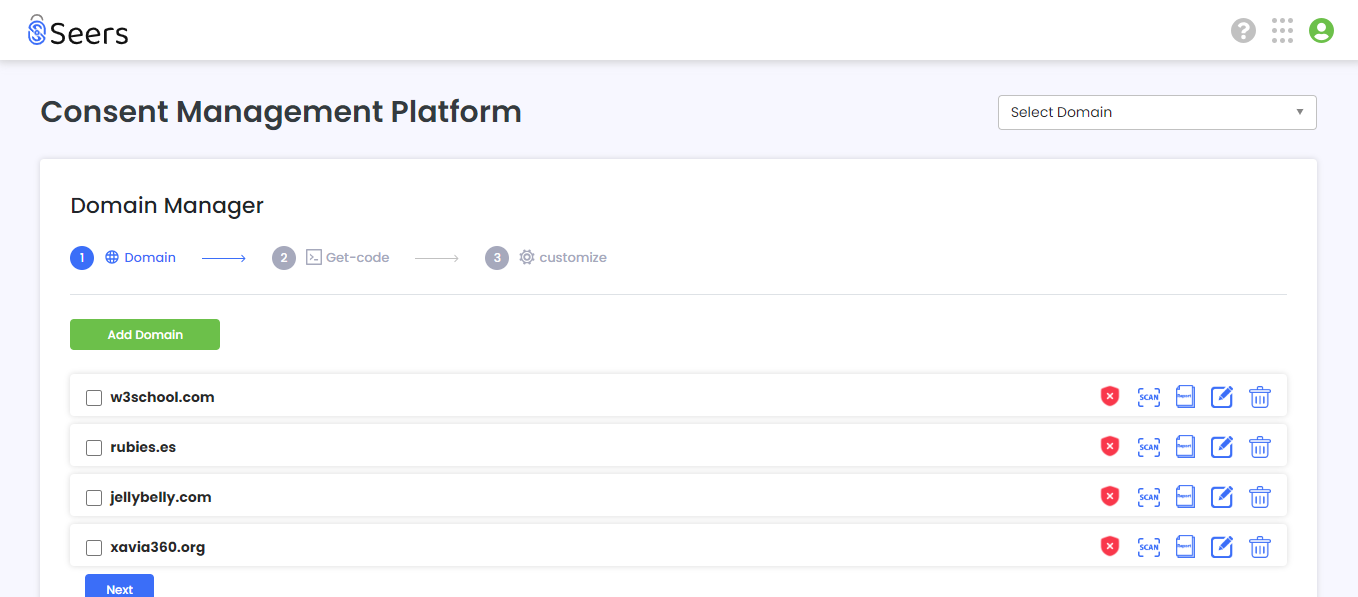The height and width of the screenshot is (597, 1358).
Task: Edit the jellybelly.com domain entry
Action: (1222, 497)
